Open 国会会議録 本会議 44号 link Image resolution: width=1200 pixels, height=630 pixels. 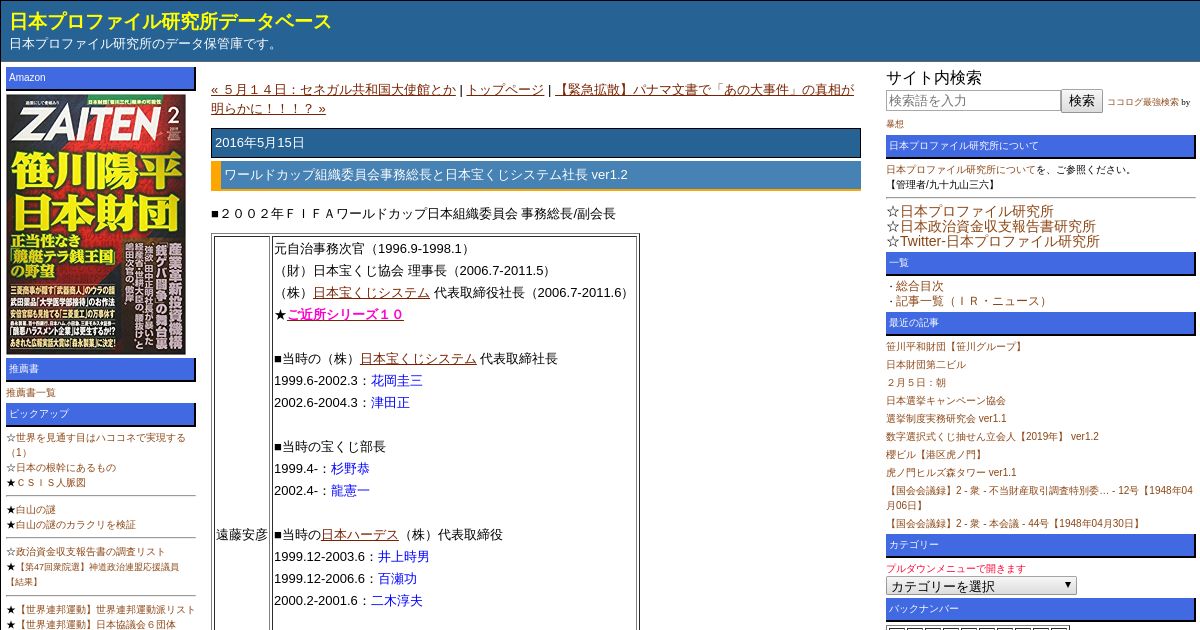tap(1014, 524)
